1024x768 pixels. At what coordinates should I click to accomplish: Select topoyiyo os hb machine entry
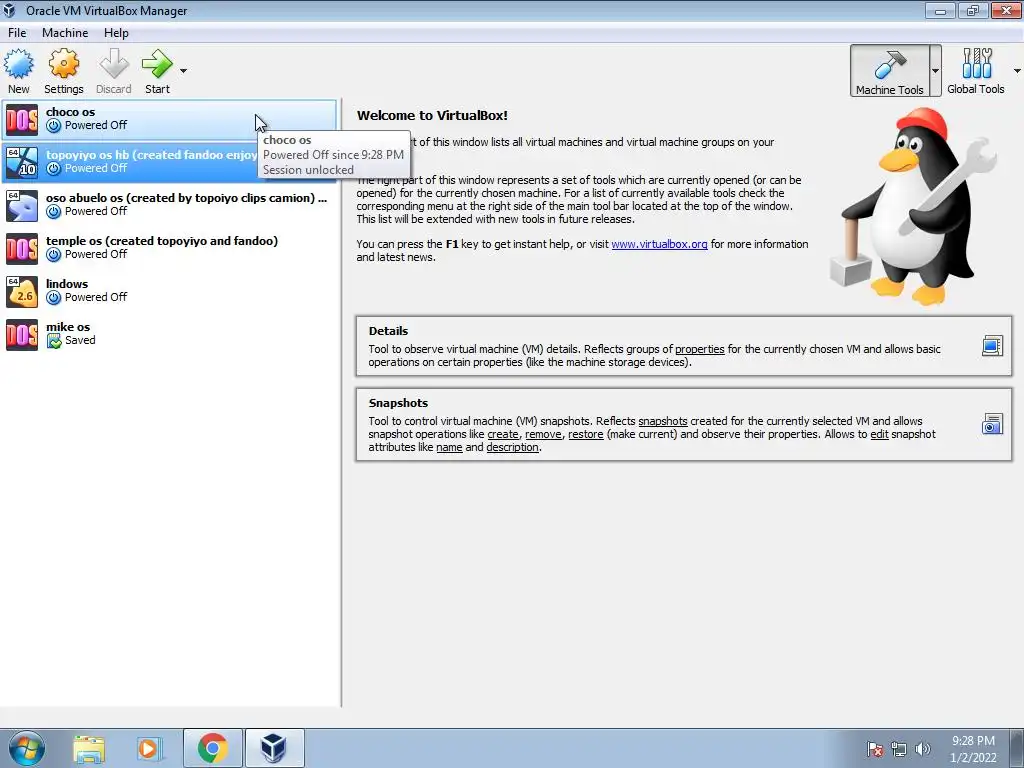coord(170,162)
